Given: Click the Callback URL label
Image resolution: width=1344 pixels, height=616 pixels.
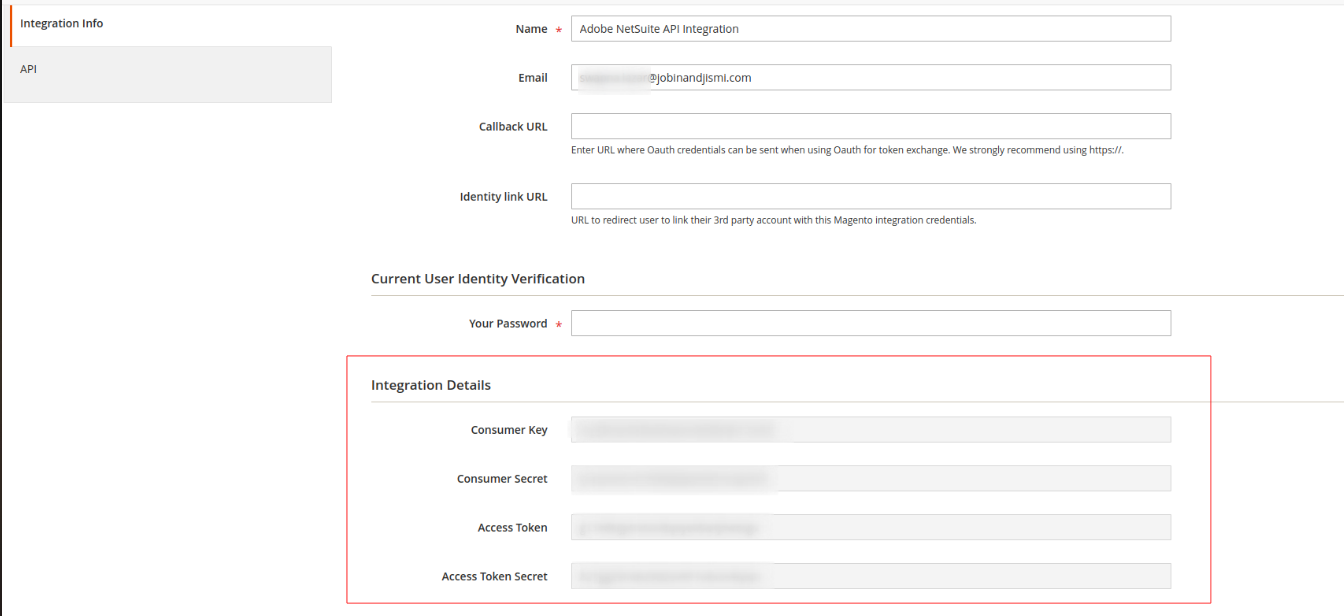Looking at the screenshot, I should coord(512,127).
